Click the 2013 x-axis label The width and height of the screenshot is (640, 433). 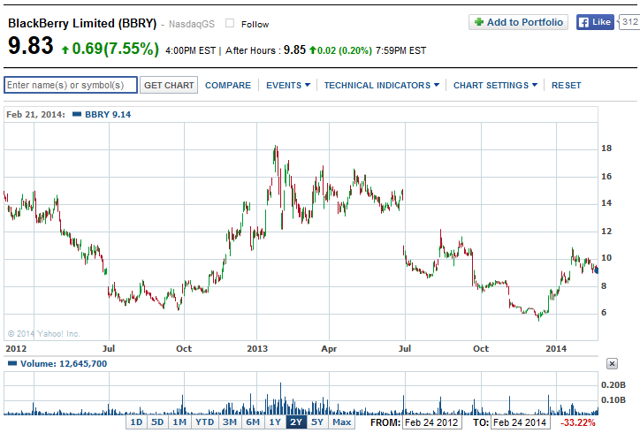click(257, 349)
